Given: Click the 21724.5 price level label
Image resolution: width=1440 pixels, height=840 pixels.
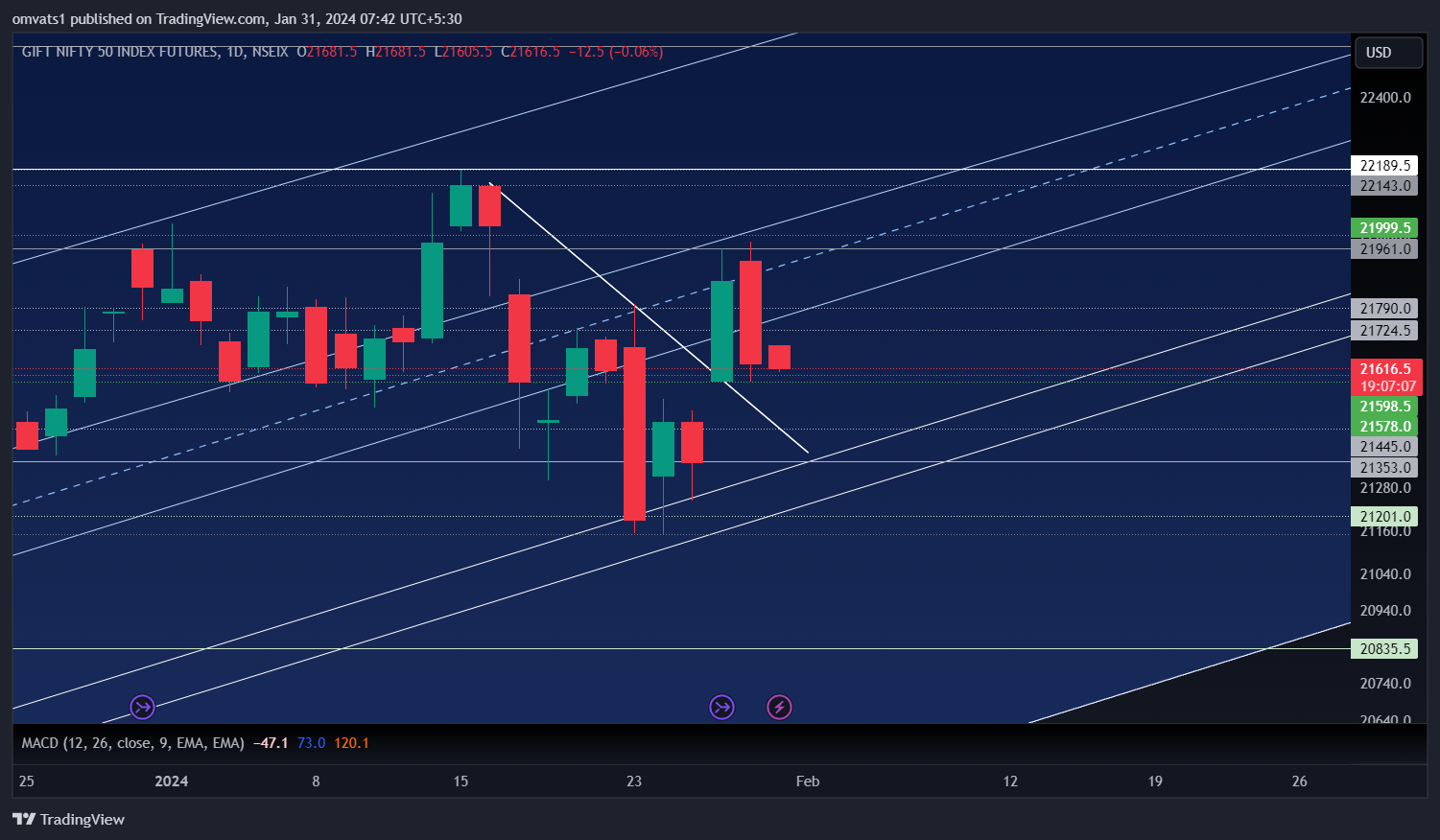Looking at the screenshot, I should tap(1384, 331).
